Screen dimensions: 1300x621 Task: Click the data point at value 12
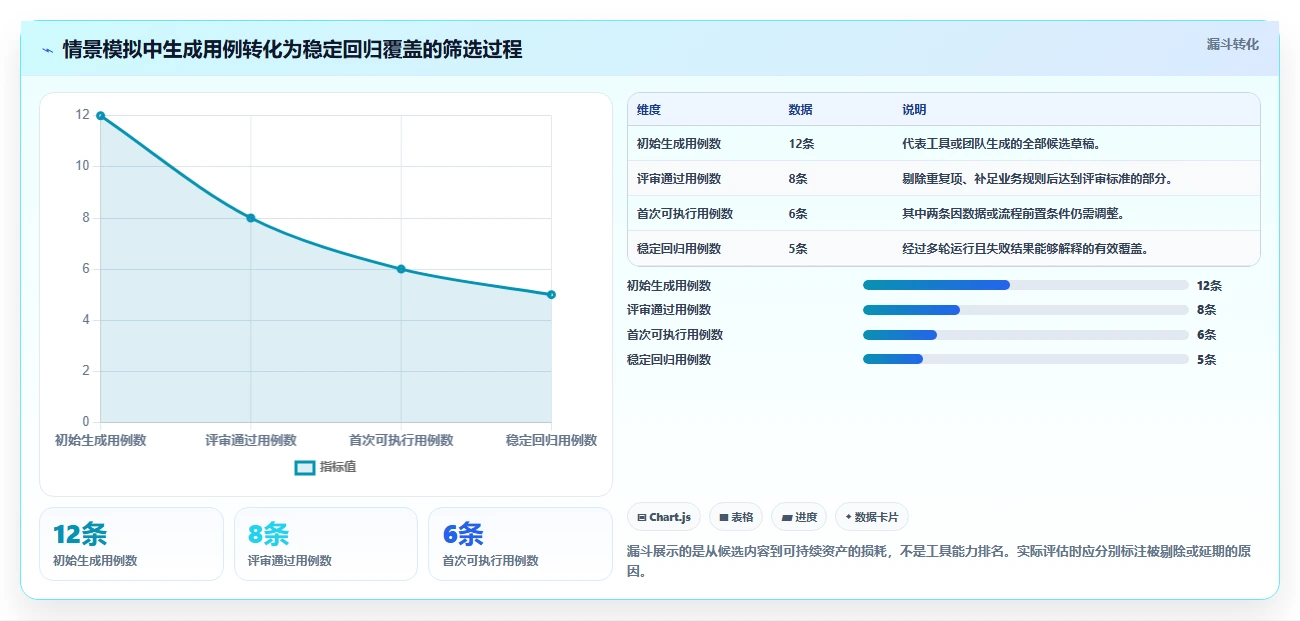point(100,116)
